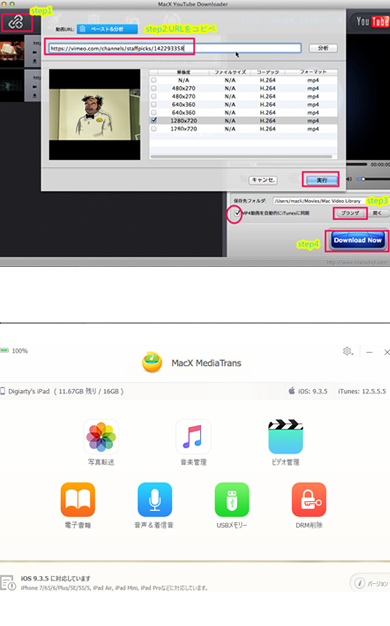Open the Video Manager clapperboard icon
The image size is (390, 626).
coord(285,436)
